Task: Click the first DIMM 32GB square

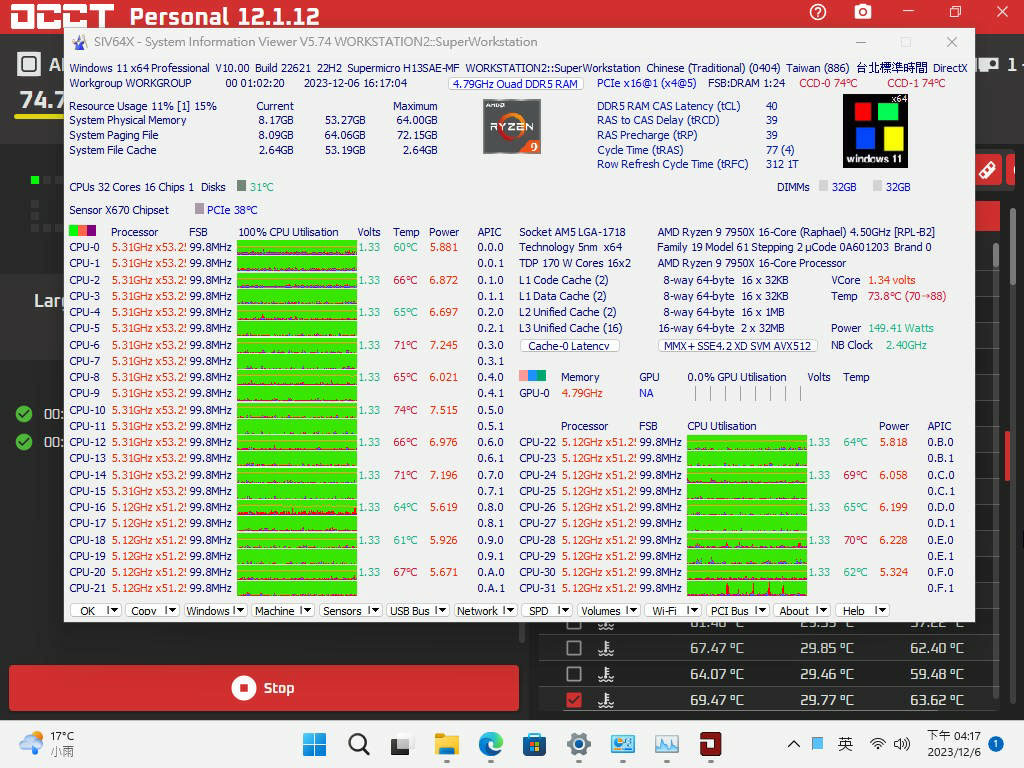Action: click(x=824, y=186)
